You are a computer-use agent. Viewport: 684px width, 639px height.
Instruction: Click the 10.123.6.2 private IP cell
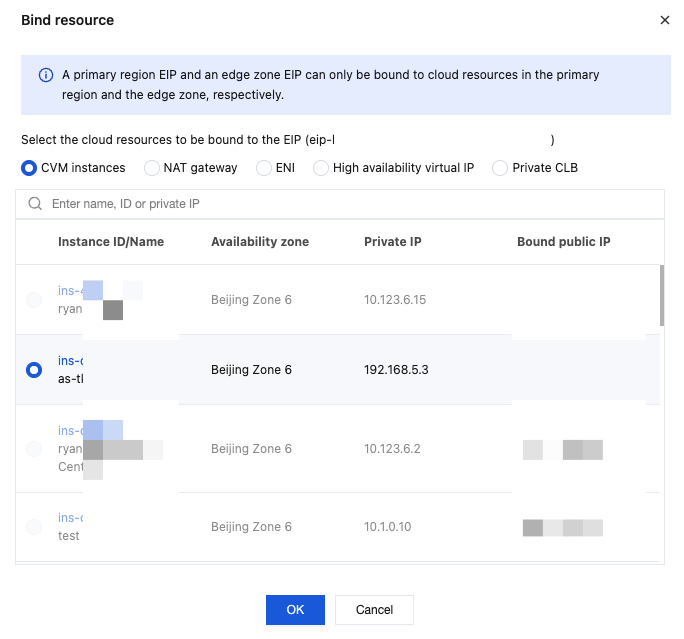pos(392,449)
